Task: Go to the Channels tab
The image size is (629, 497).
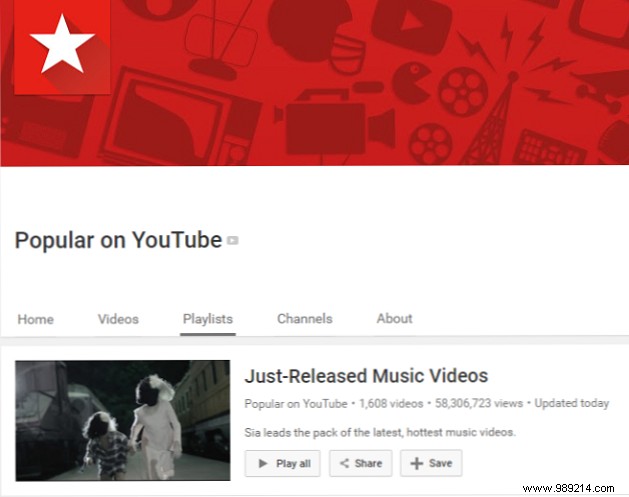Action: tap(305, 319)
